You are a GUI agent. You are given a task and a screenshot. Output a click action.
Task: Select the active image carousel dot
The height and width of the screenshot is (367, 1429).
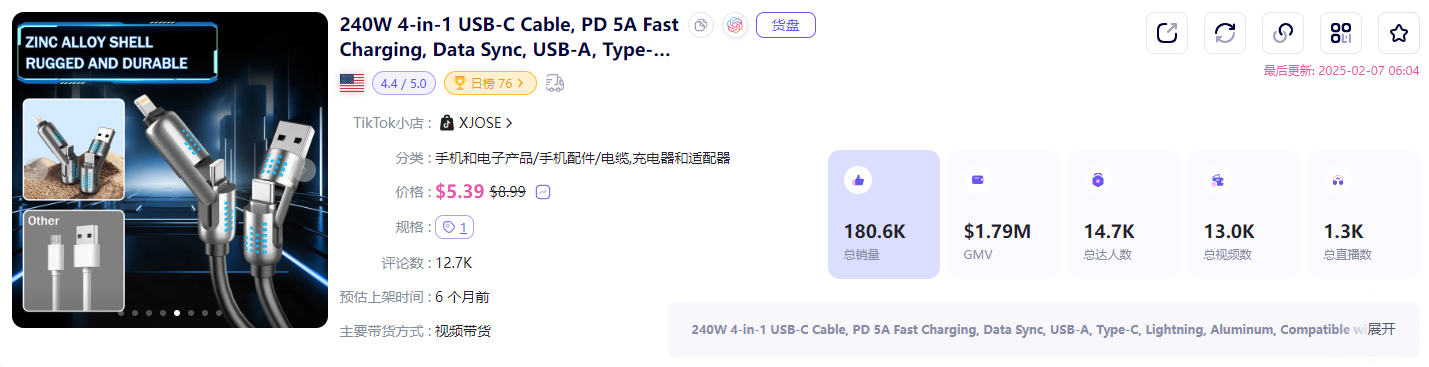(x=177, y=313)
